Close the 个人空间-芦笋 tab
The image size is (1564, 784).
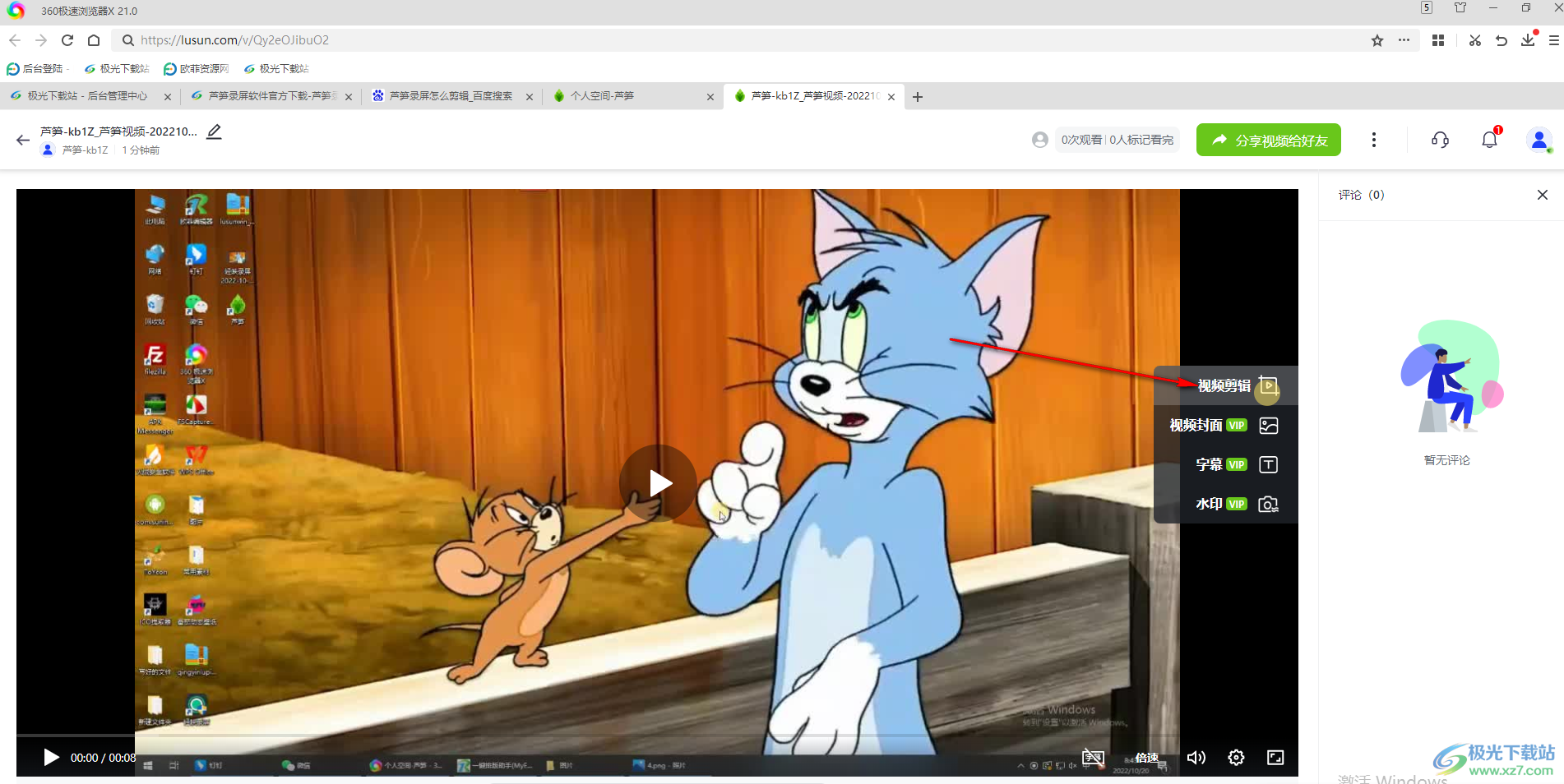710,97
